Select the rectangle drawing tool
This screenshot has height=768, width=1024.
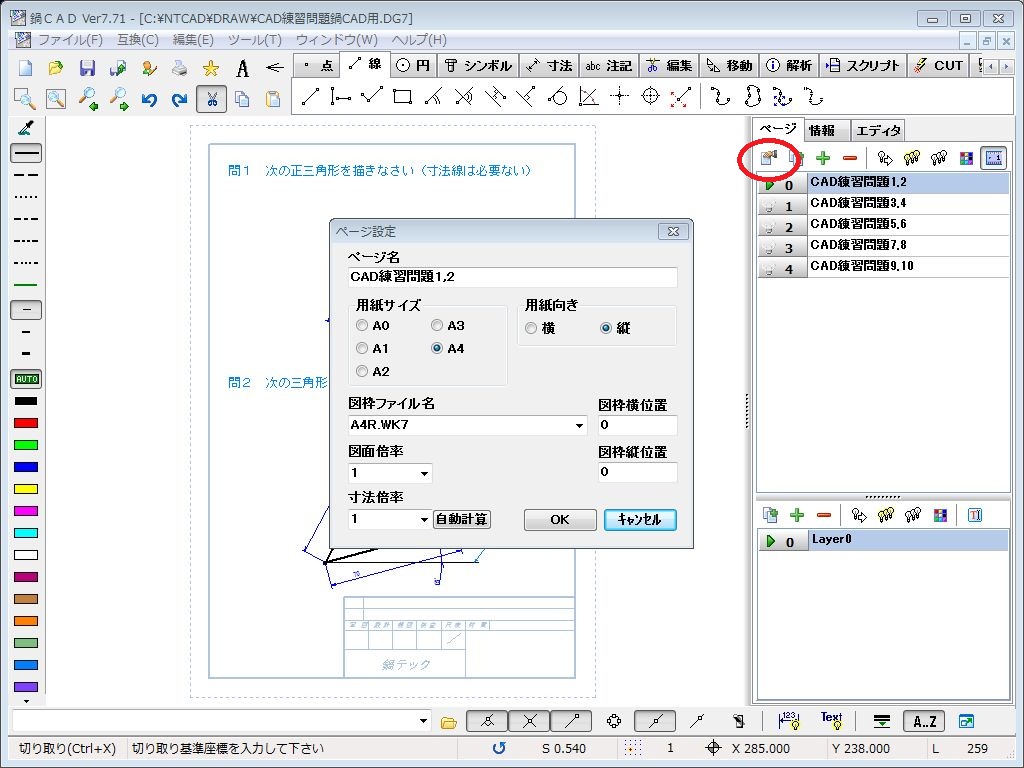coord(402,97)
